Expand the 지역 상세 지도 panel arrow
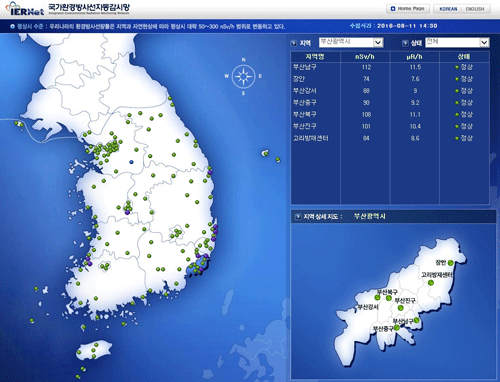Viewport: 500px width, 382px height. tap(297, 217)
